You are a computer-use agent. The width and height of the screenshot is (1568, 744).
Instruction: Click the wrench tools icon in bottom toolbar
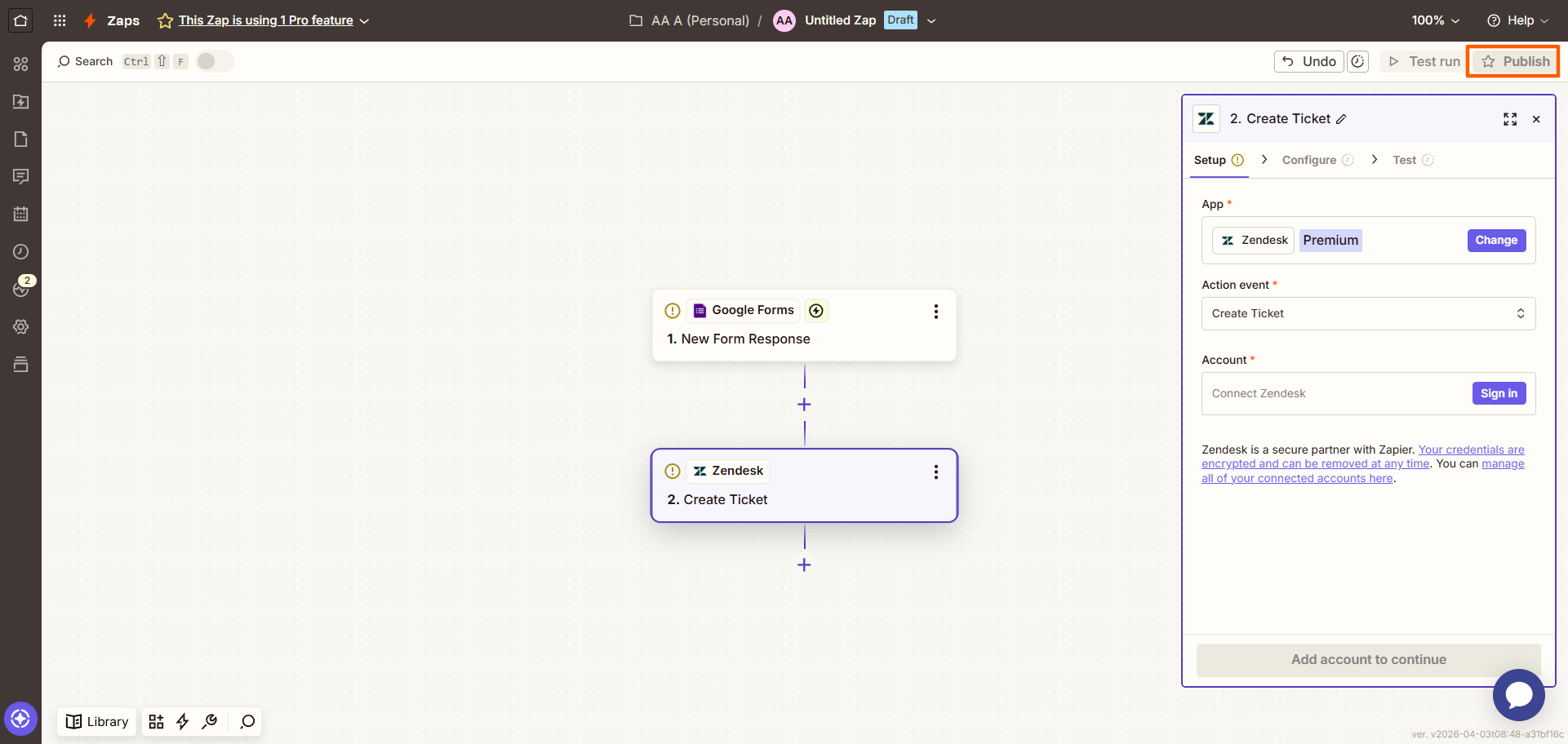pos(210,721)
